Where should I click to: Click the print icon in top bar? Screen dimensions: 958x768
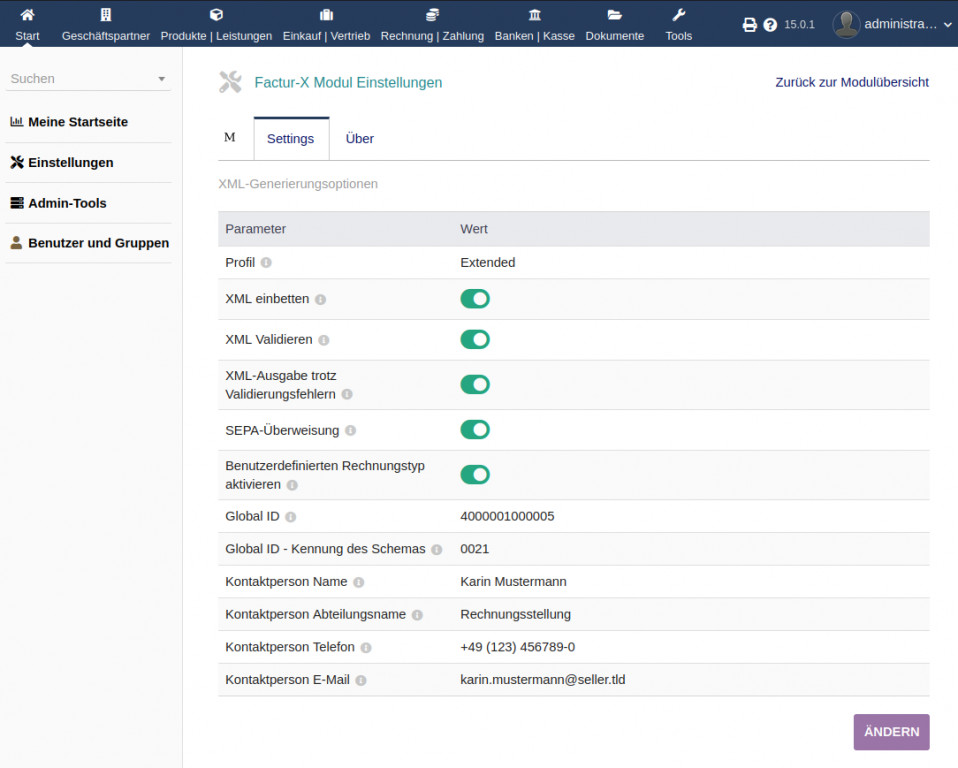[749, 25]
